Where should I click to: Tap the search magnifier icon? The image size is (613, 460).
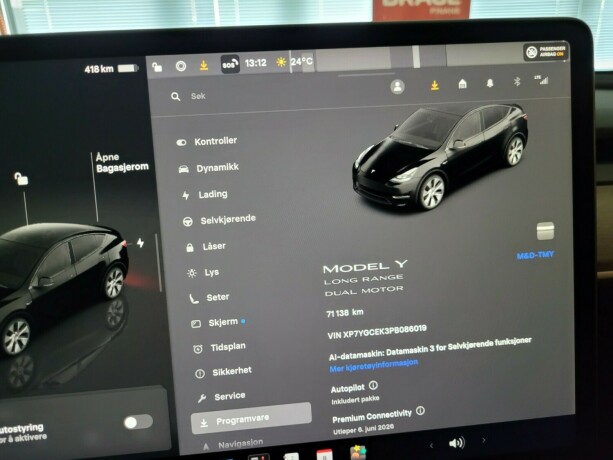pos(176,97)
